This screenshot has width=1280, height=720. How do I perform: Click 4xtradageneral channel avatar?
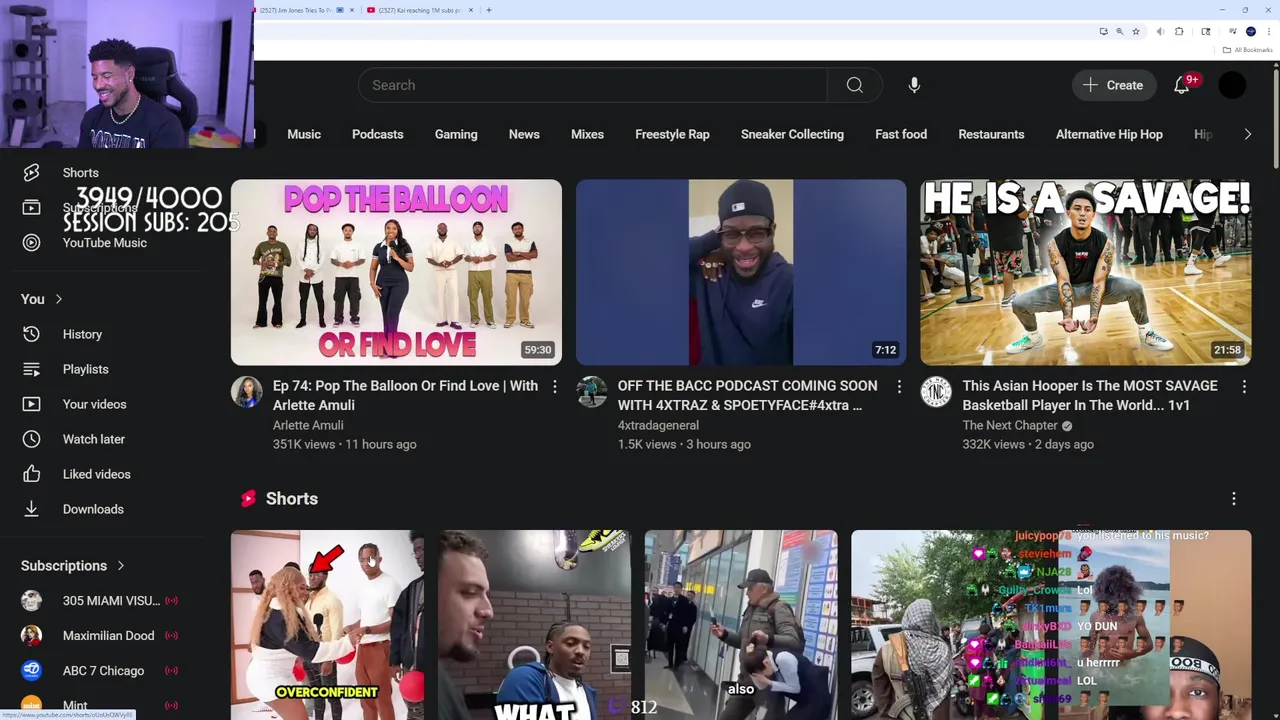click(x=592, y=392)
